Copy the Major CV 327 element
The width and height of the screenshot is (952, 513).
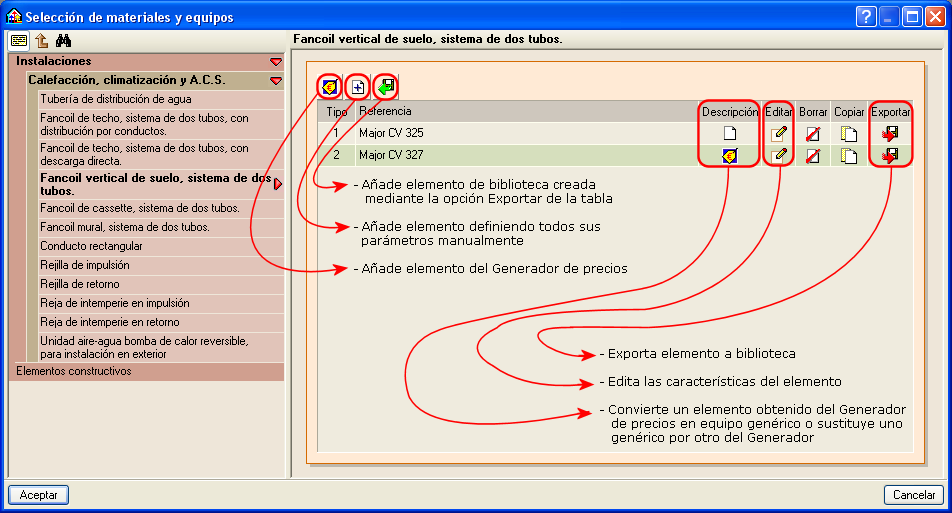tap(849, 156)
